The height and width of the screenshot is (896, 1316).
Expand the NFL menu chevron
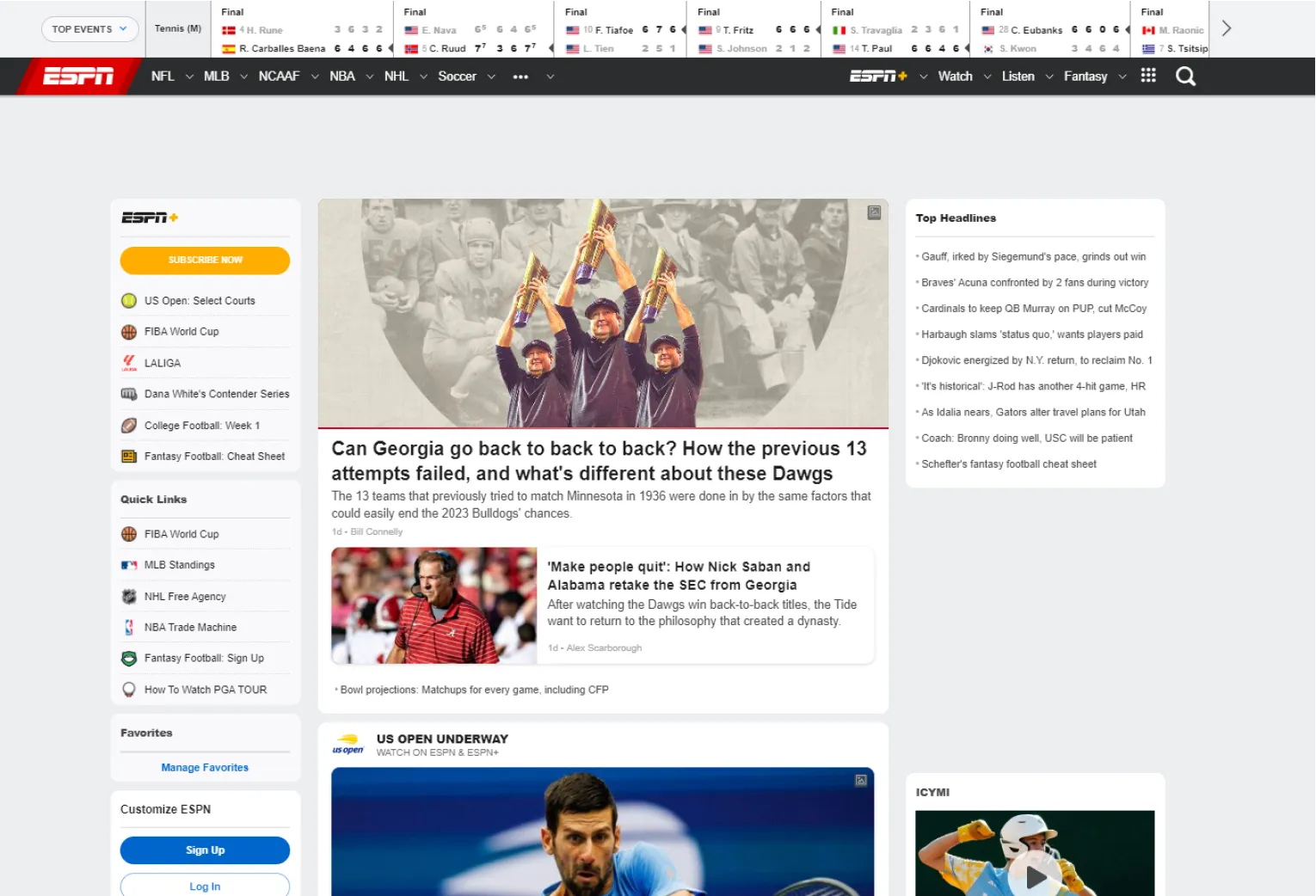pos(189,77)
